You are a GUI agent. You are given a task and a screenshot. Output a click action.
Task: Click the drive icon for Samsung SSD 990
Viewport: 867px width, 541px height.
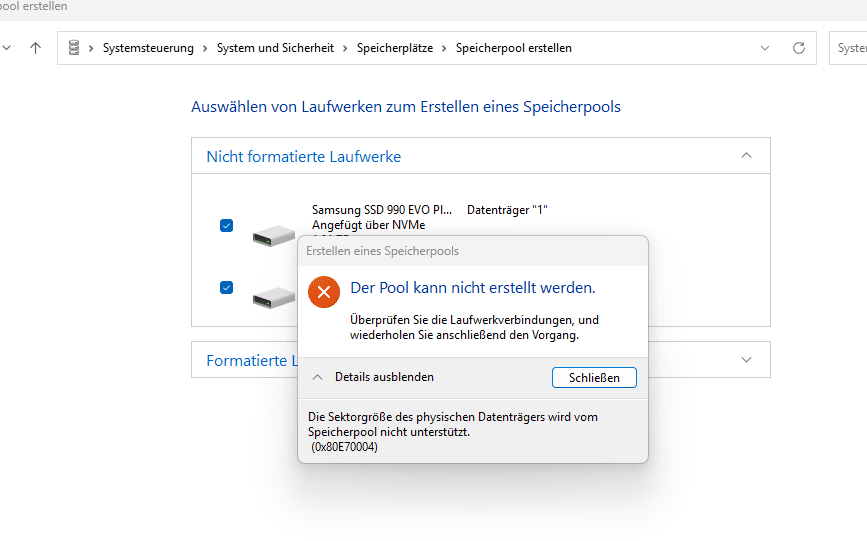click(273, 236)
